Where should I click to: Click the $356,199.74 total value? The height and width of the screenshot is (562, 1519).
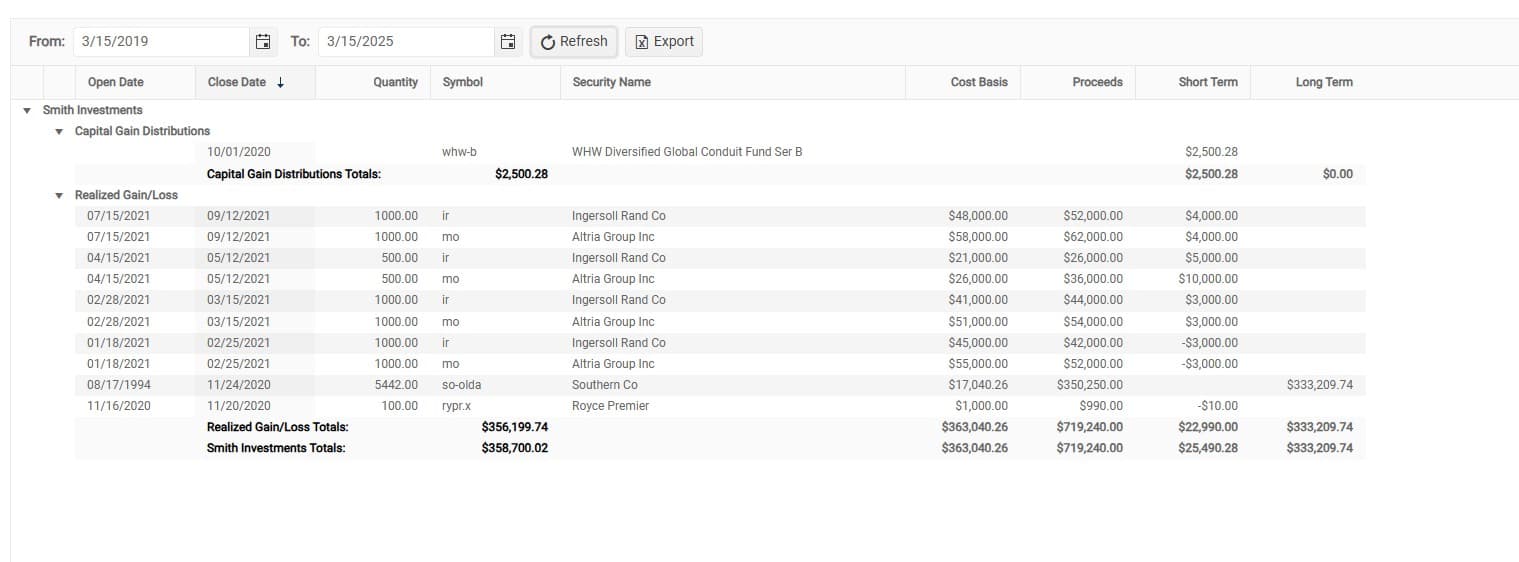515,427
